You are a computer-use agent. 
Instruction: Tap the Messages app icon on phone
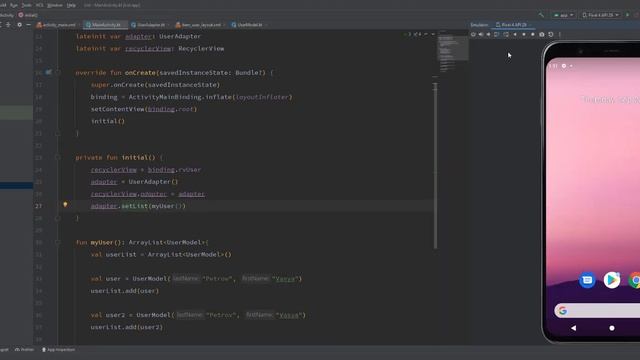587,280
